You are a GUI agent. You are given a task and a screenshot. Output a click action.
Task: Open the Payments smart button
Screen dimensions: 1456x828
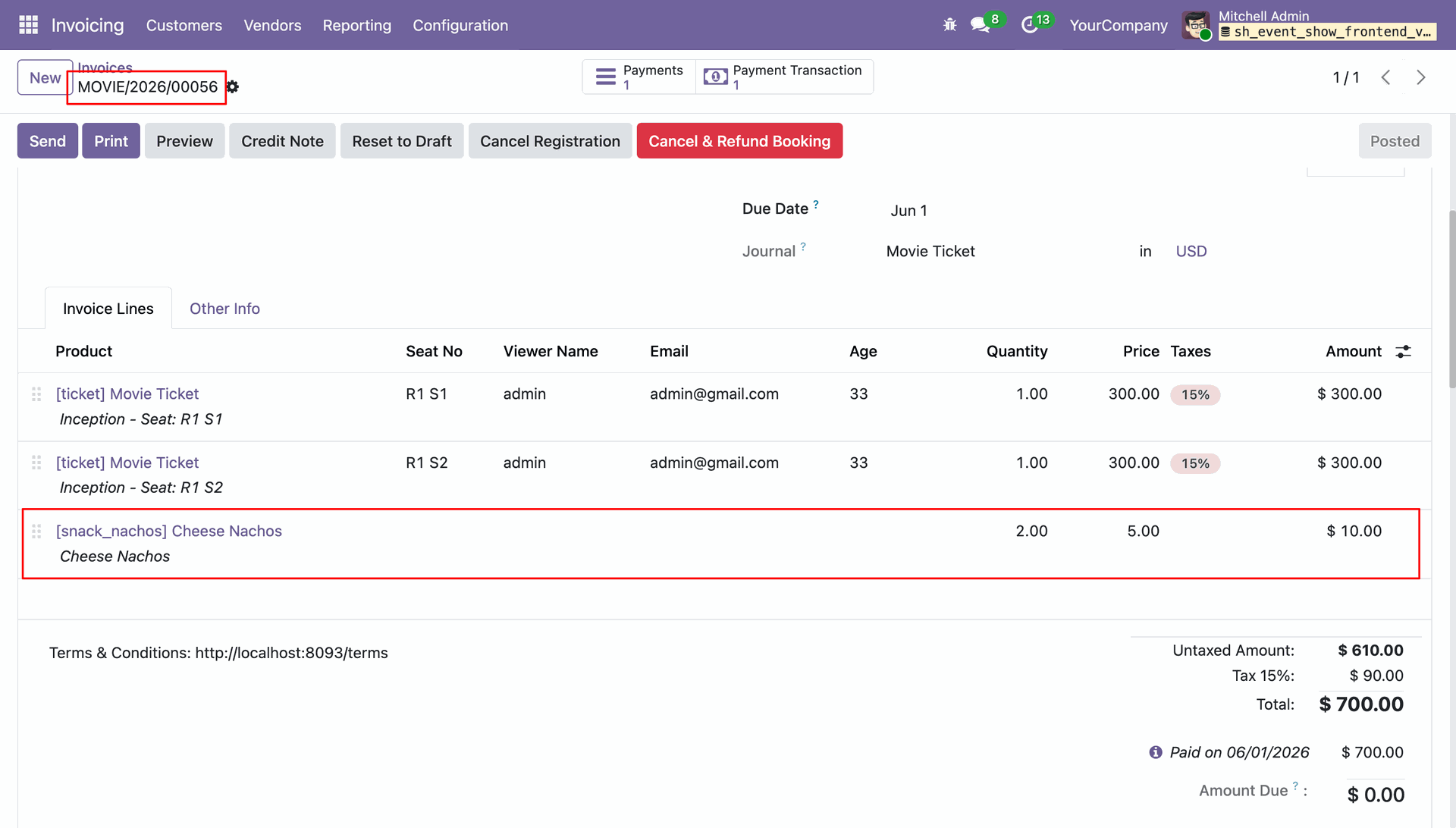pyautogui.click(x=639, y=77)
